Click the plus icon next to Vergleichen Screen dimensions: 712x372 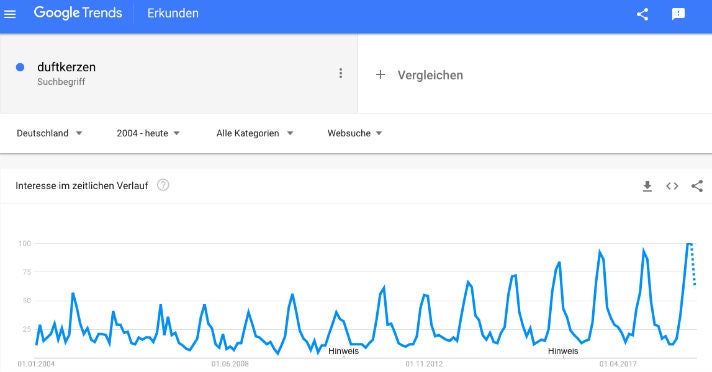[x=381, y=74]
